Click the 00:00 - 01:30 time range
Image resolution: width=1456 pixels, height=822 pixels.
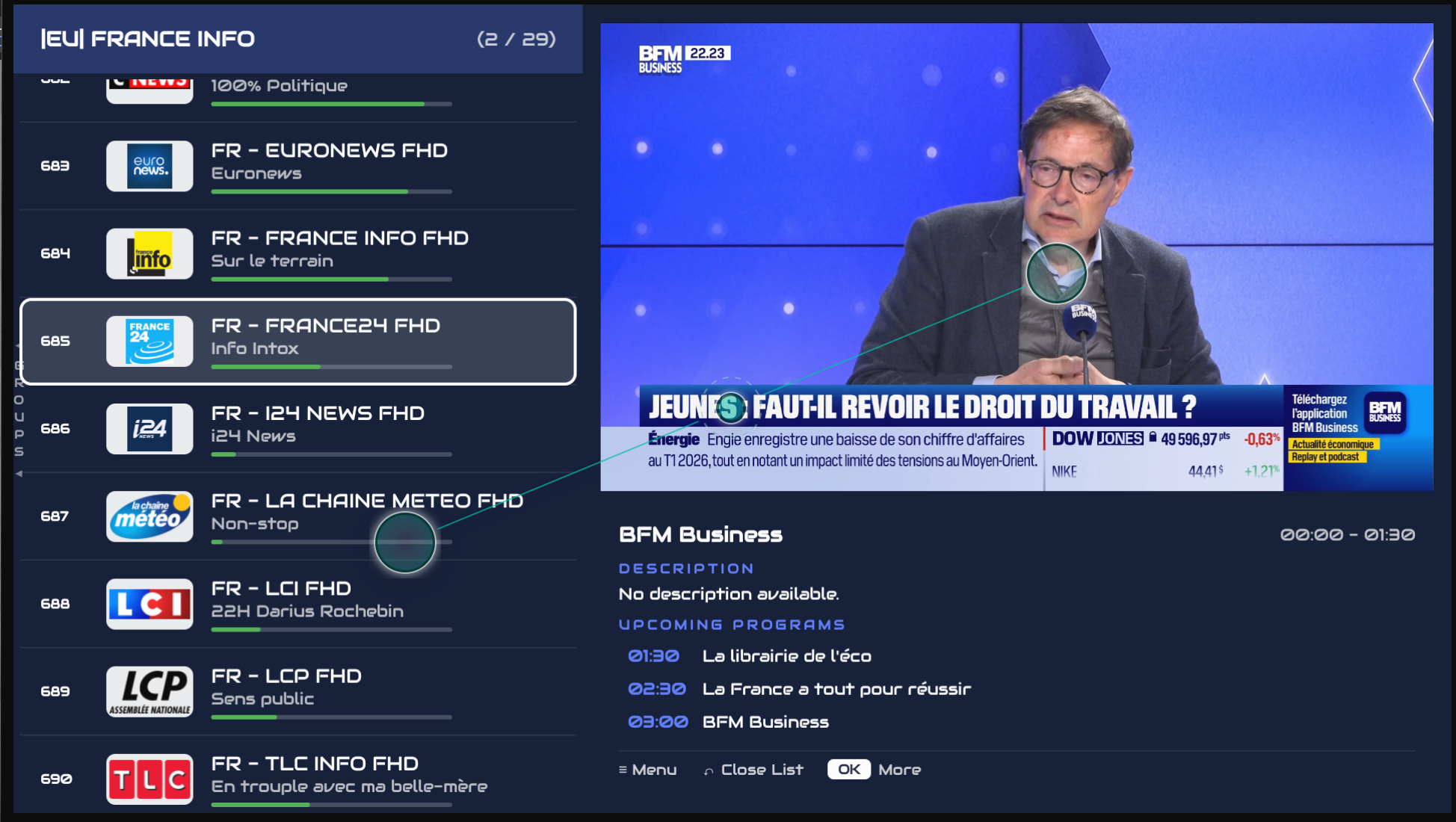(x=1348, y=535)
